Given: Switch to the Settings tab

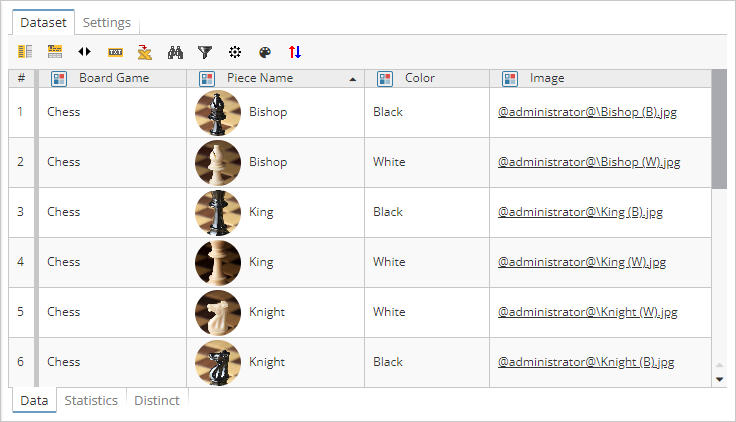Looking at the screenshot, I should pyautogui.click(x=107, y=23).
